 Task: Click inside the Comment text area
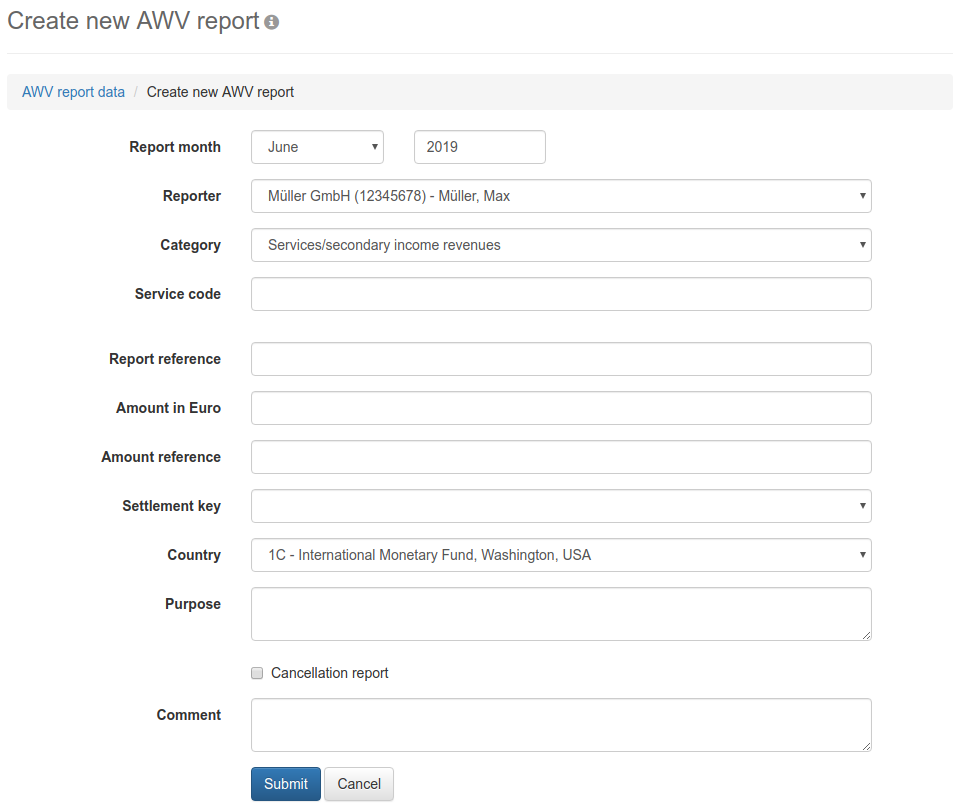pyautogui.click(x=561, y=725)
